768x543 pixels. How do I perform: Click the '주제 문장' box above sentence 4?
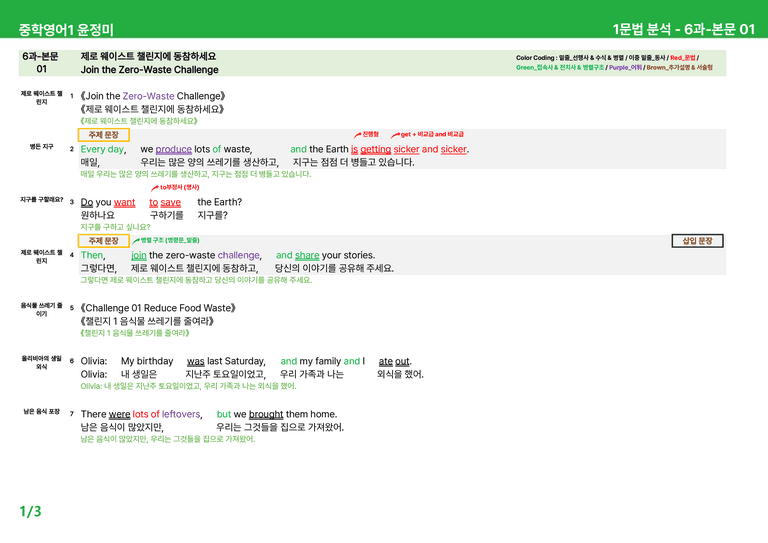(103, 241)
